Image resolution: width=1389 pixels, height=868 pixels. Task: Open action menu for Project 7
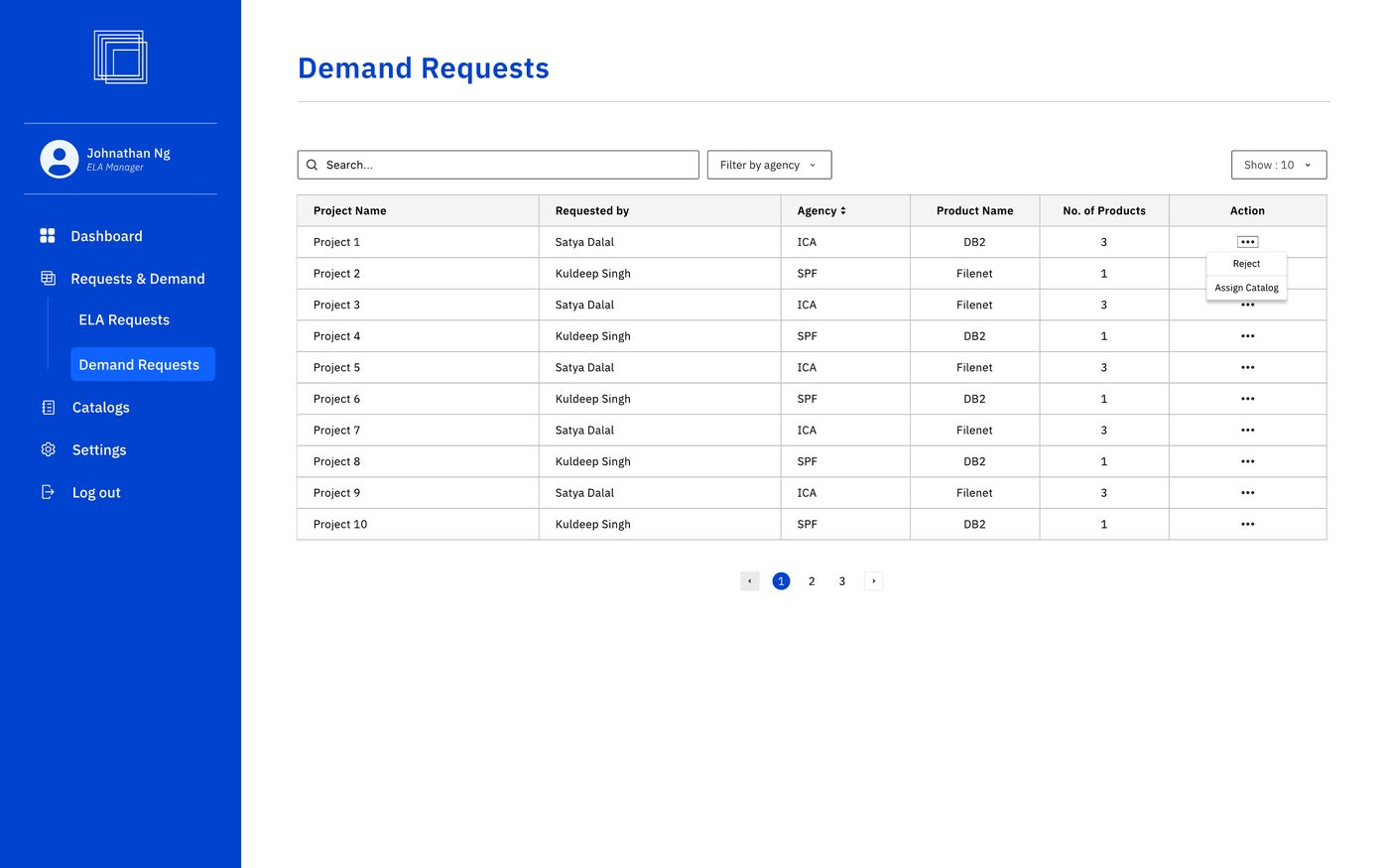point(1247,431)
